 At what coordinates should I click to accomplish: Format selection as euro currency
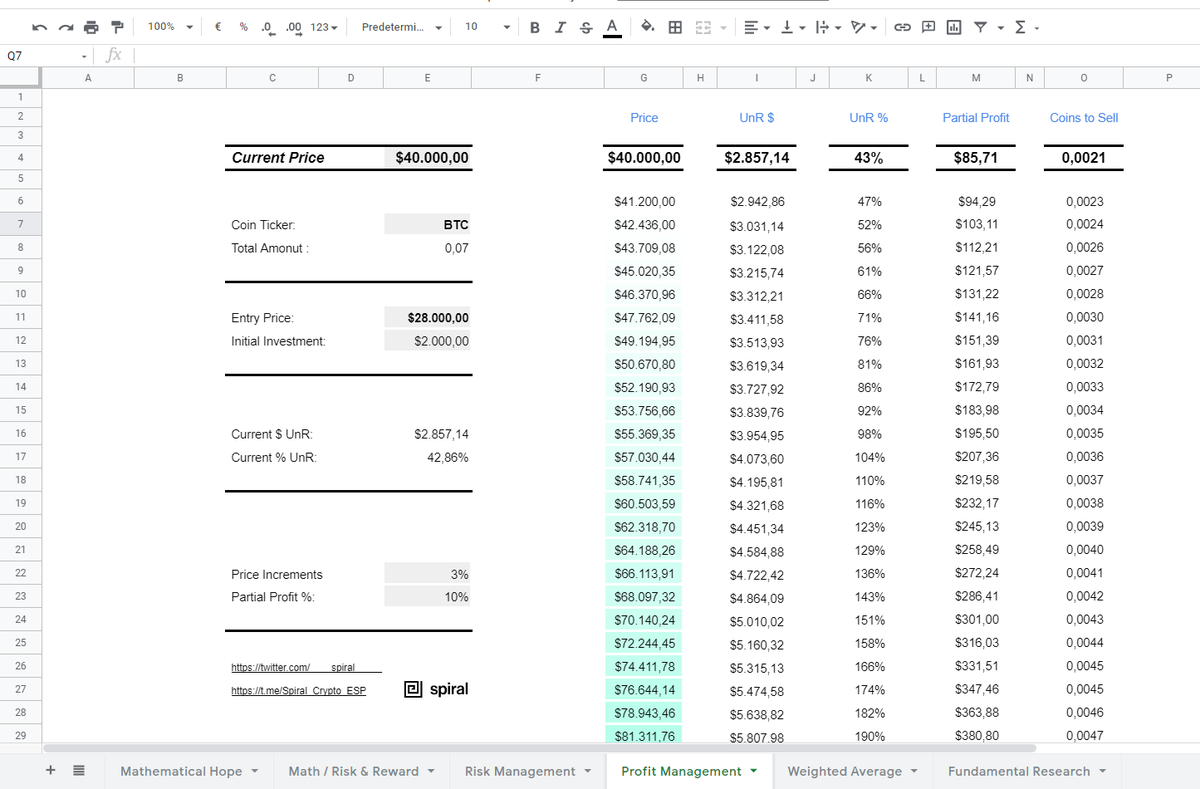pyautogui.click(x=218, y=27)
